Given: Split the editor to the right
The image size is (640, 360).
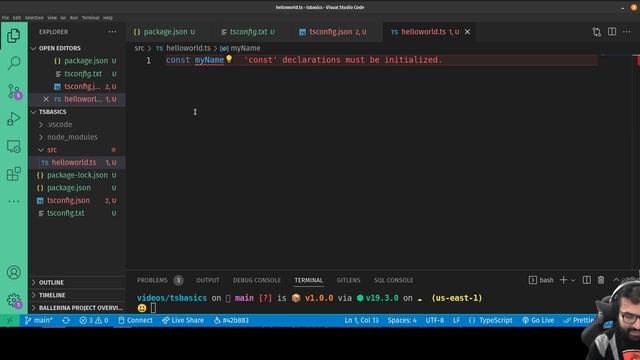Looking at the screenshot, I should [612, 31].
